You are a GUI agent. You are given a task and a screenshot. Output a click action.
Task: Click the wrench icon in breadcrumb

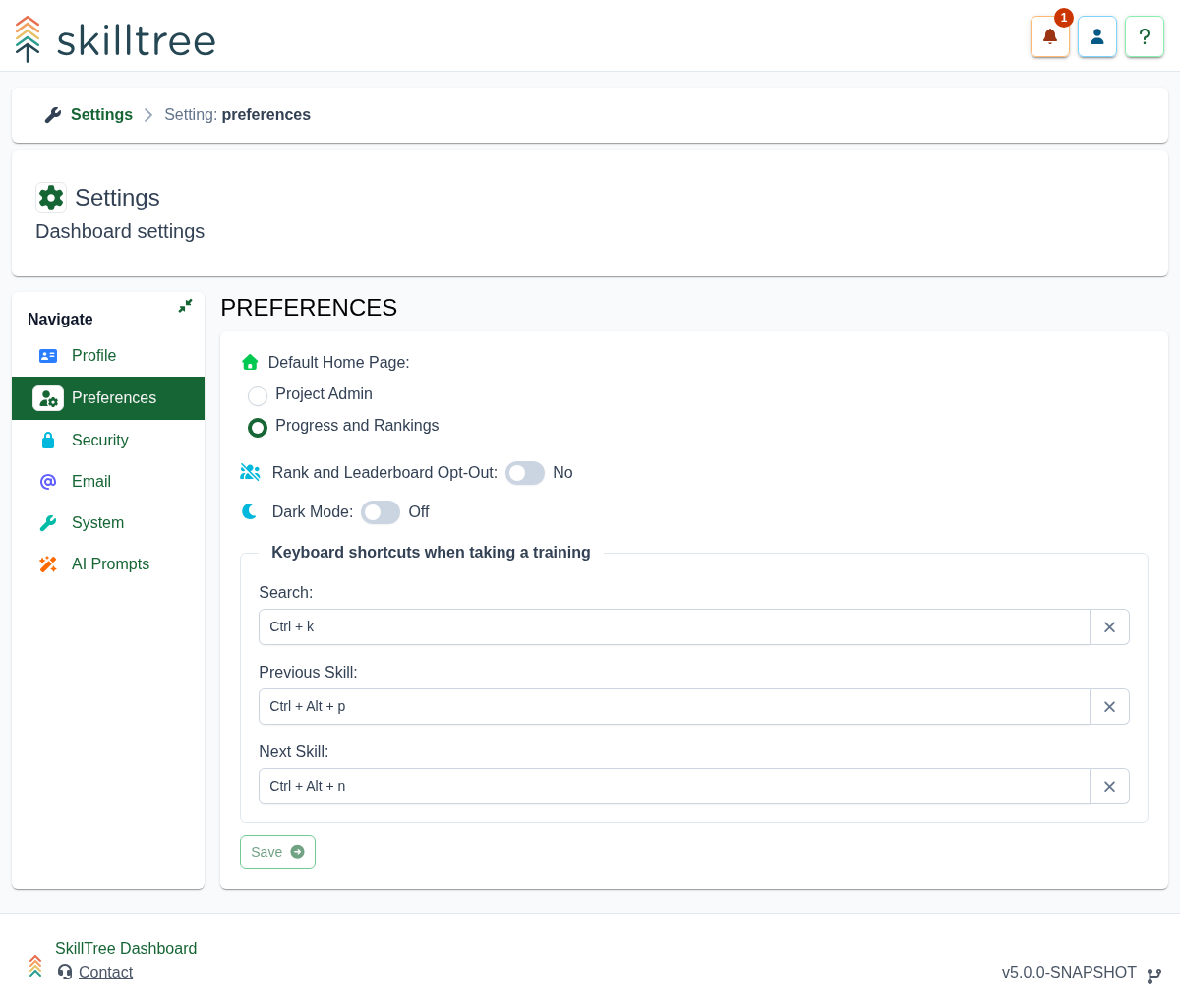pos(53,115)
